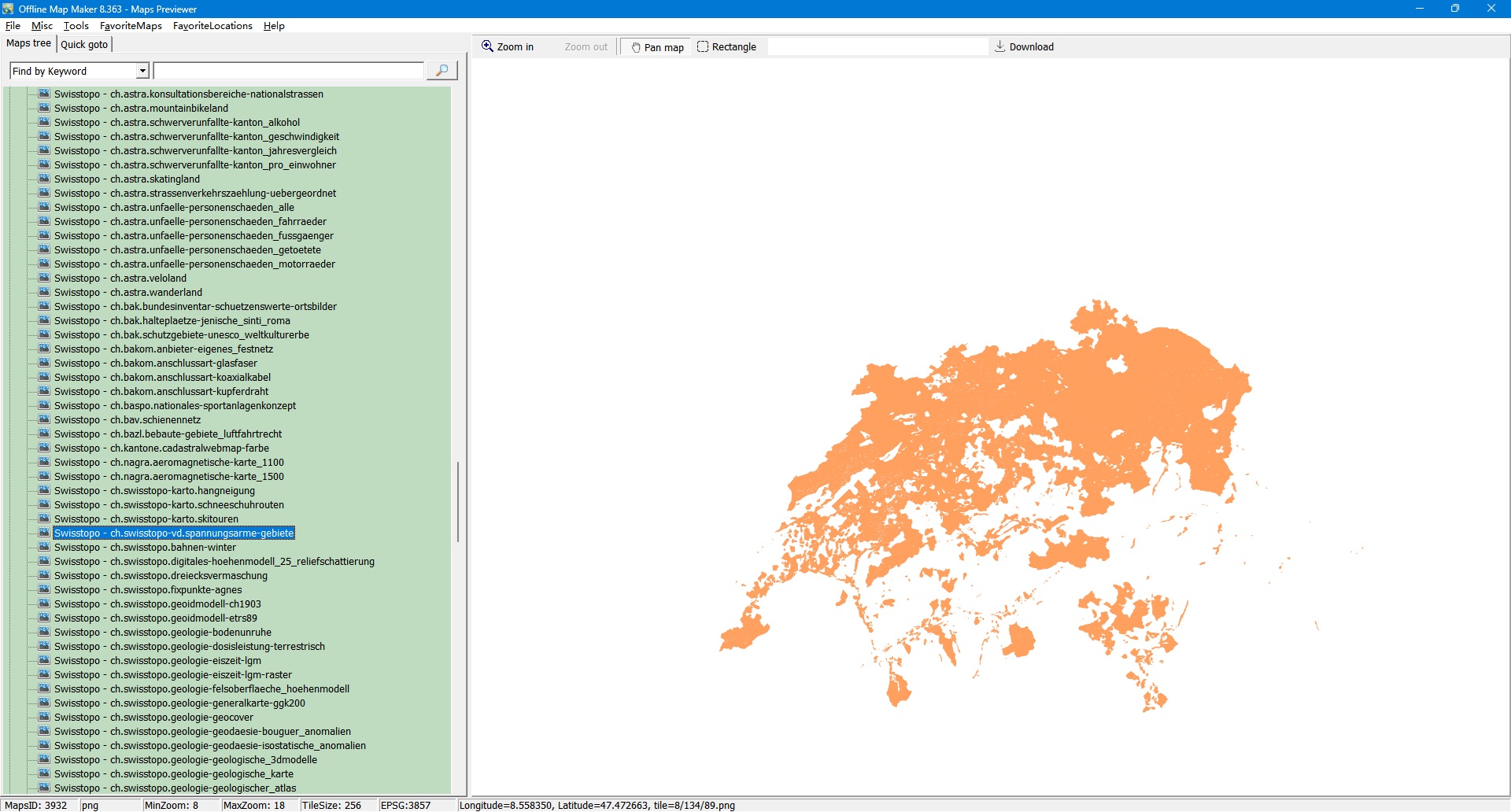
Task: Click the maps tree vertical scrollbar
Action: click(457, 501)
